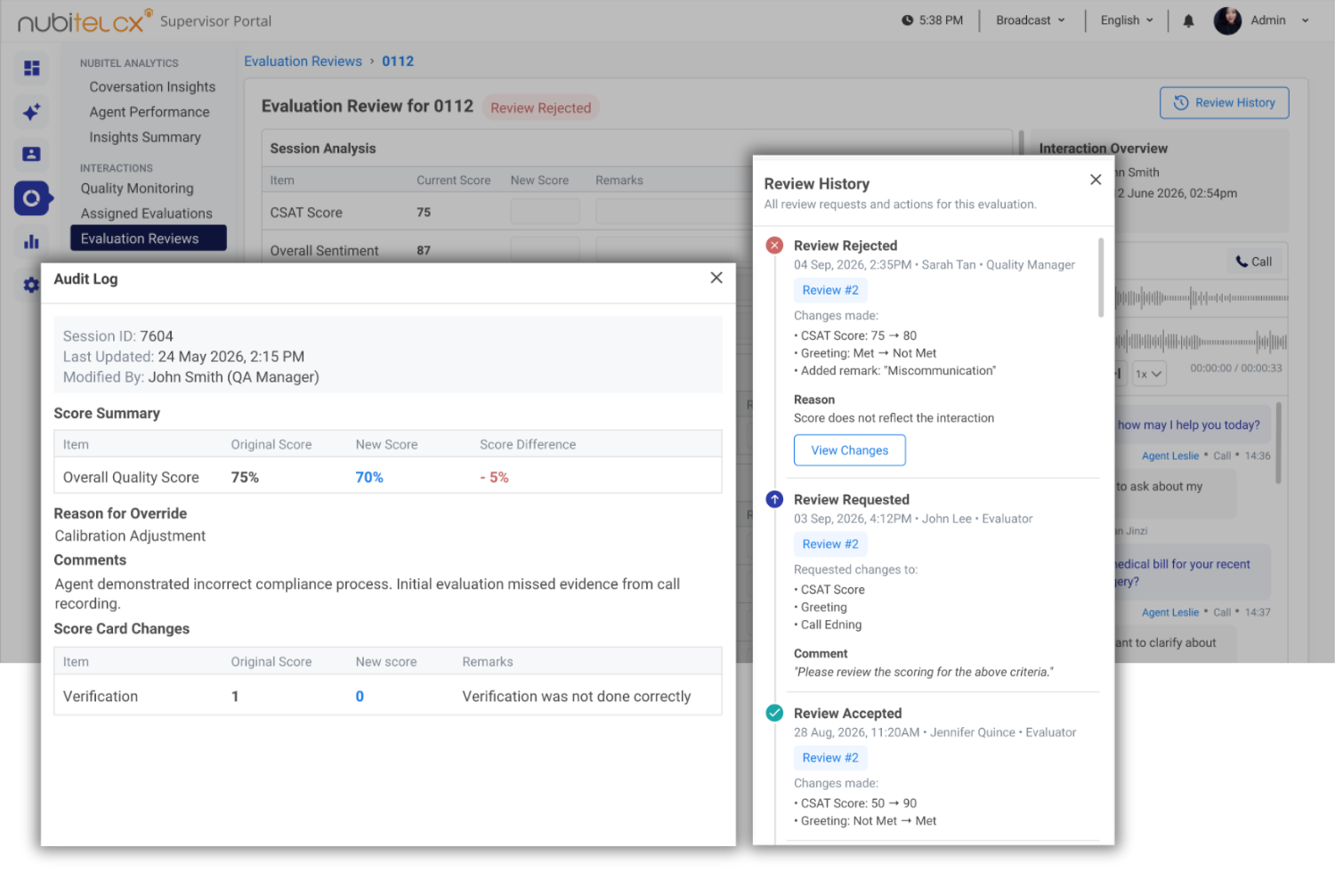The image size is (1335, 896).
Task: Open the English language dropdown
Action: pyautogui.click(x=1127, y=20)
